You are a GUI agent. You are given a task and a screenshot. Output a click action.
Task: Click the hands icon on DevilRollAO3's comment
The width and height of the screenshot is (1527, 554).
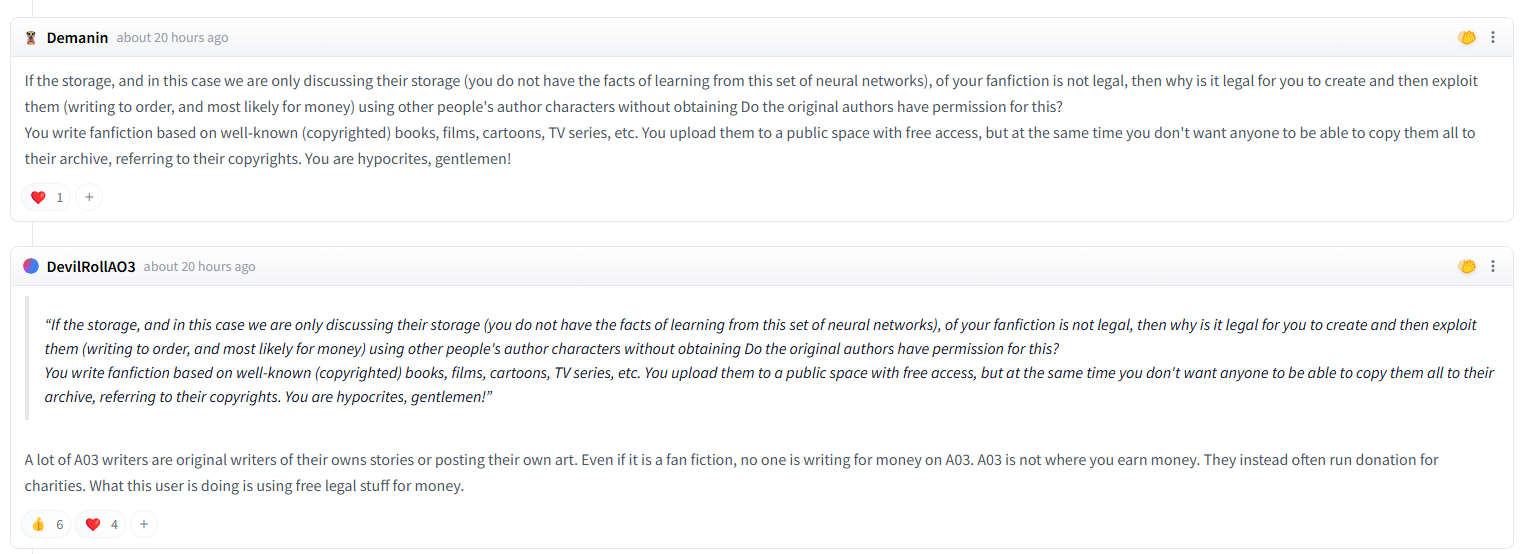(1467, 267)
